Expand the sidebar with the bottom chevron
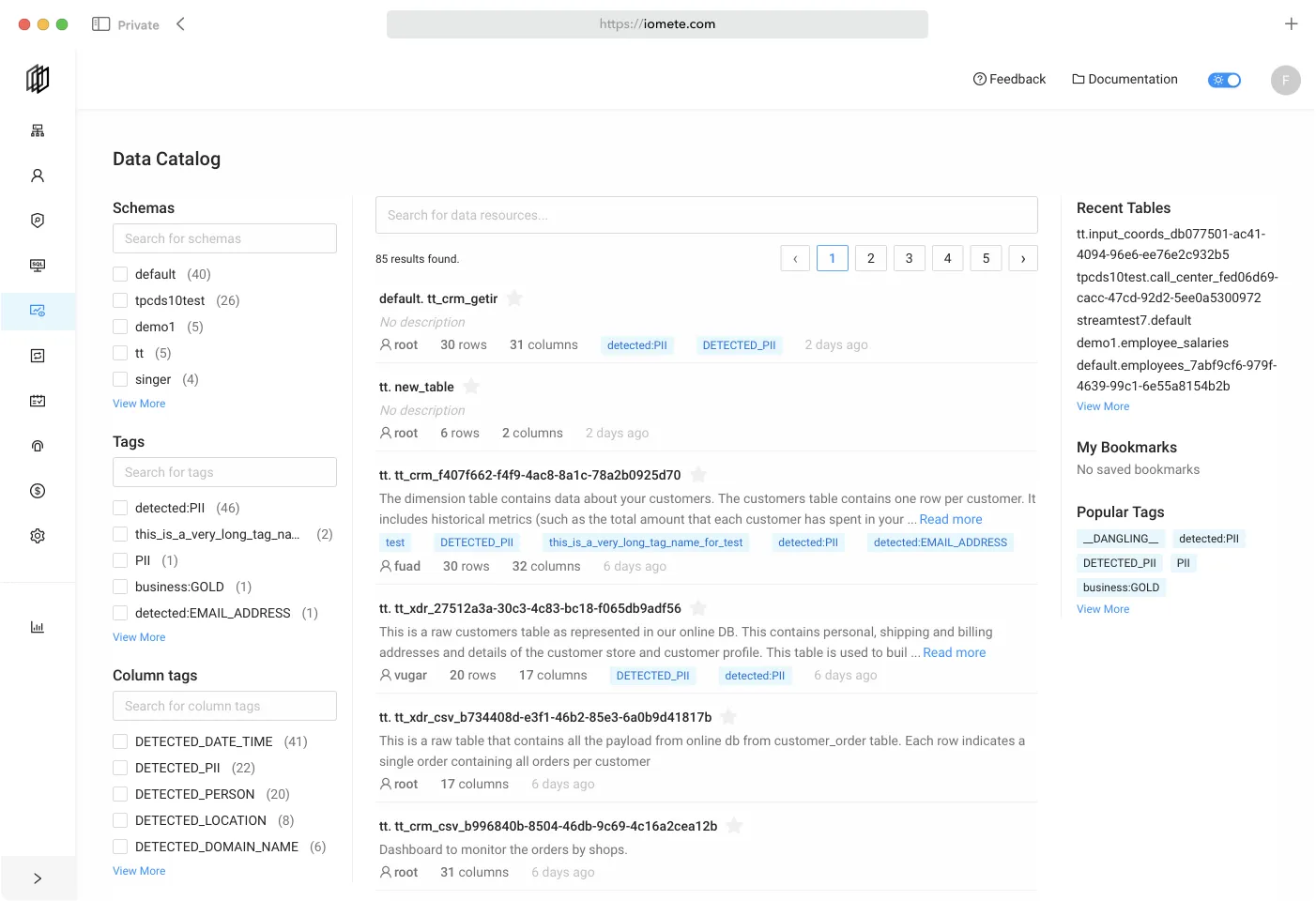 pyautogui.click(x=38, y=878)
